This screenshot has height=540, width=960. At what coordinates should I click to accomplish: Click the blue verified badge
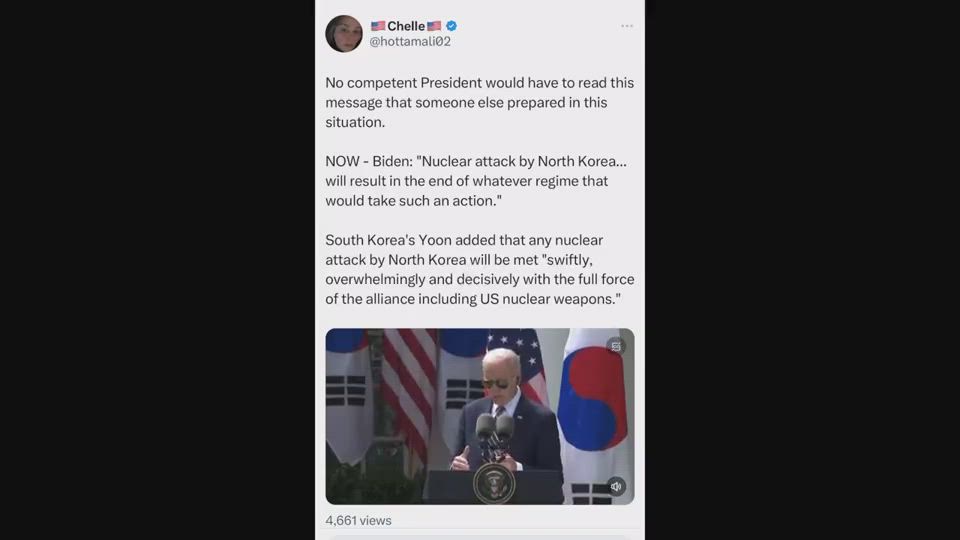pos(451,26)
